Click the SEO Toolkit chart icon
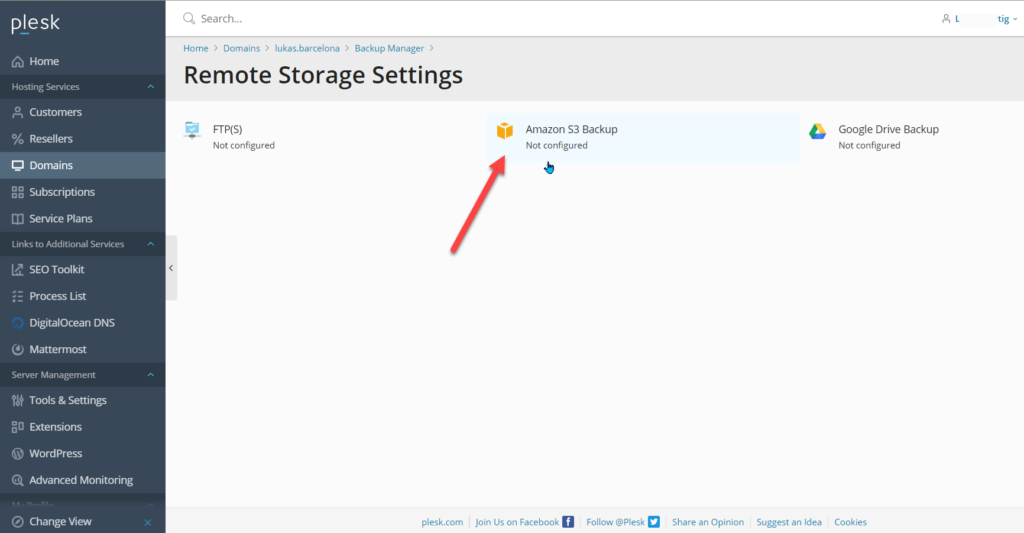The image size is (1024, 533). (x=18, y=269)
